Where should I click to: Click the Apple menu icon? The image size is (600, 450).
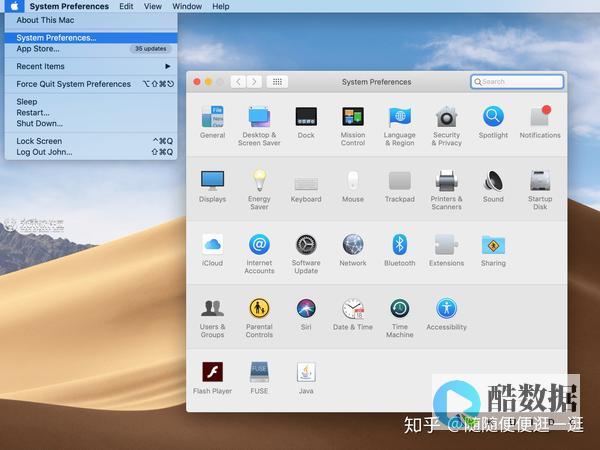pyautogui.click(x=15, y=6)
